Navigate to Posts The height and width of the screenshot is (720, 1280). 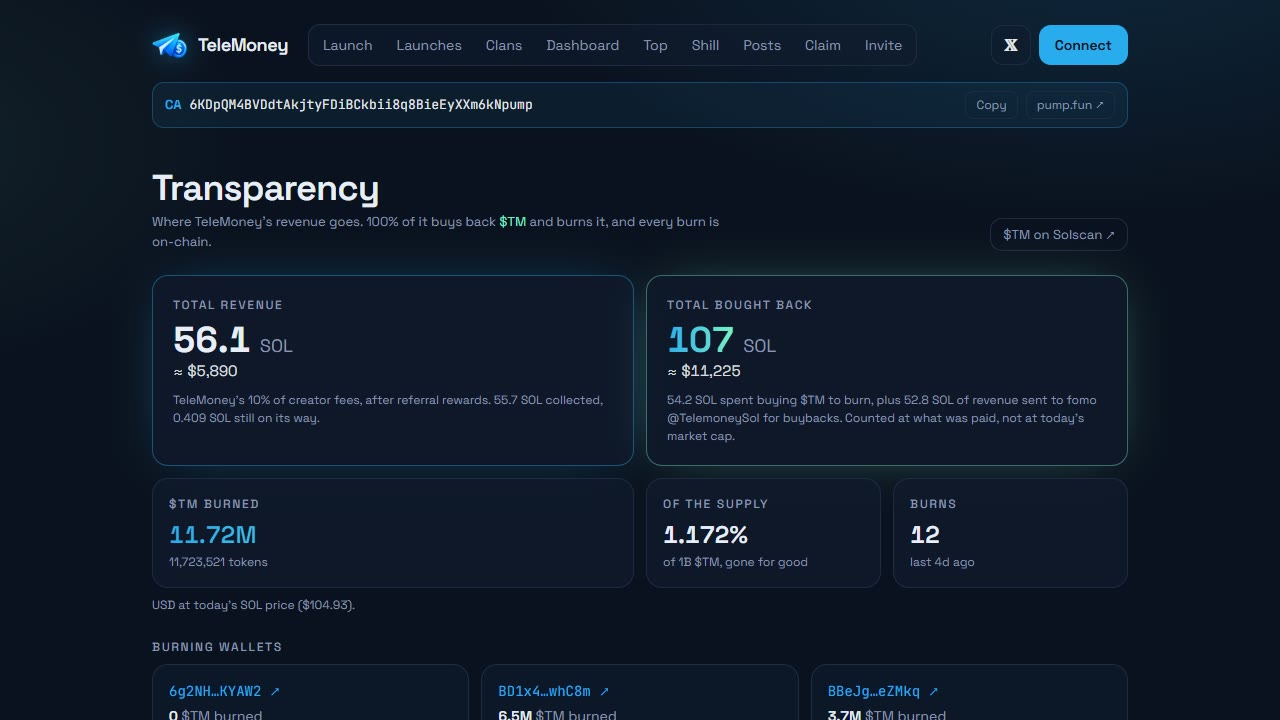[x=762, y=45]
